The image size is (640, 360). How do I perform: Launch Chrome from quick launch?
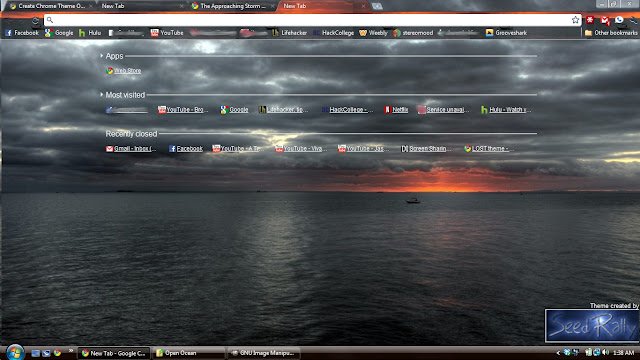(x=58, y=353)
